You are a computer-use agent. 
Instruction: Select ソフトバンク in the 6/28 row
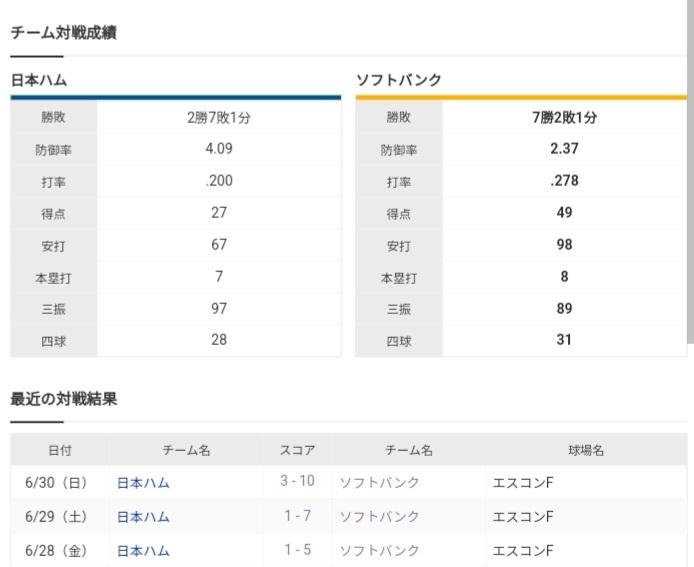(379, 550)
